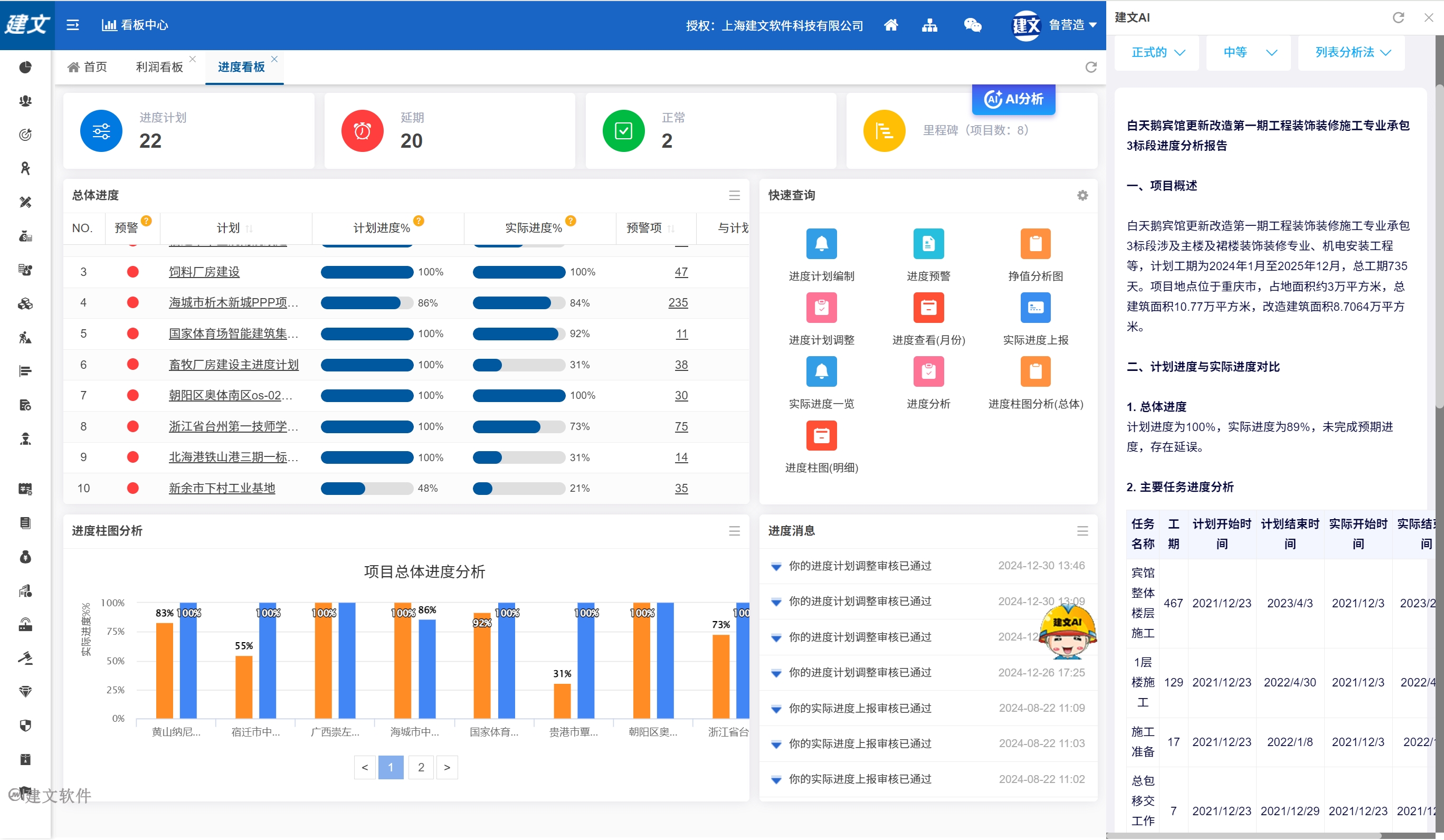The image size is (1444, 840).
Task: Click the AI分析 button
Action: coord(1013,99)
